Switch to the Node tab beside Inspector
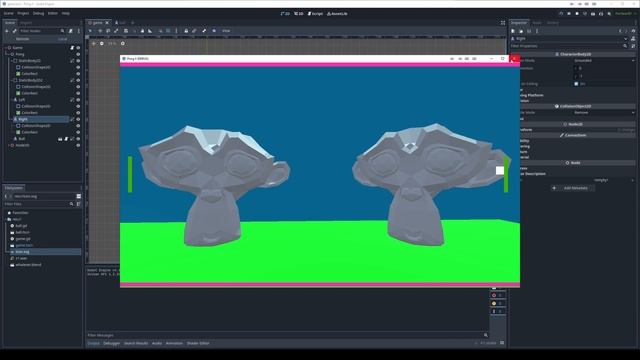 (x=537, y=23)
